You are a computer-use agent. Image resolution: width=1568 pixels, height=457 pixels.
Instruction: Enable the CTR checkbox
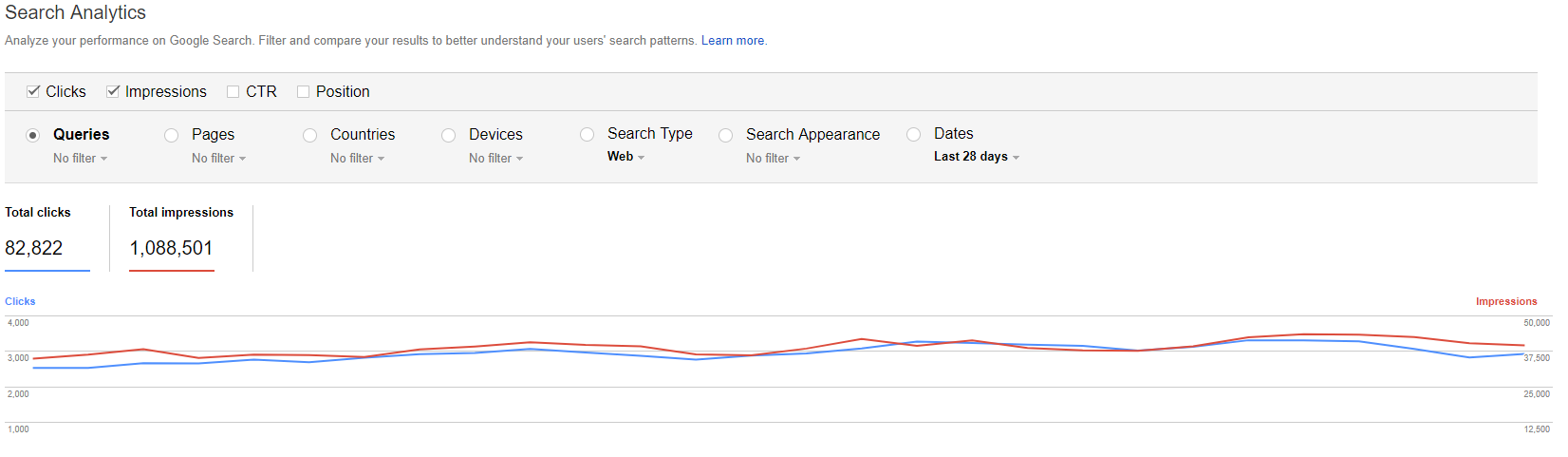tap(233, 91)
